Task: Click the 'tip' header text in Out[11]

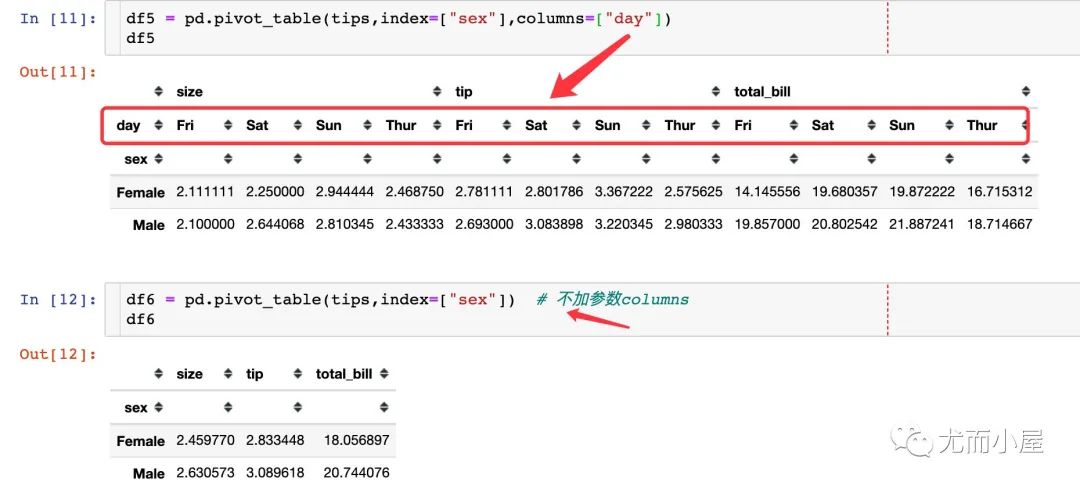Action: point(464,92)
